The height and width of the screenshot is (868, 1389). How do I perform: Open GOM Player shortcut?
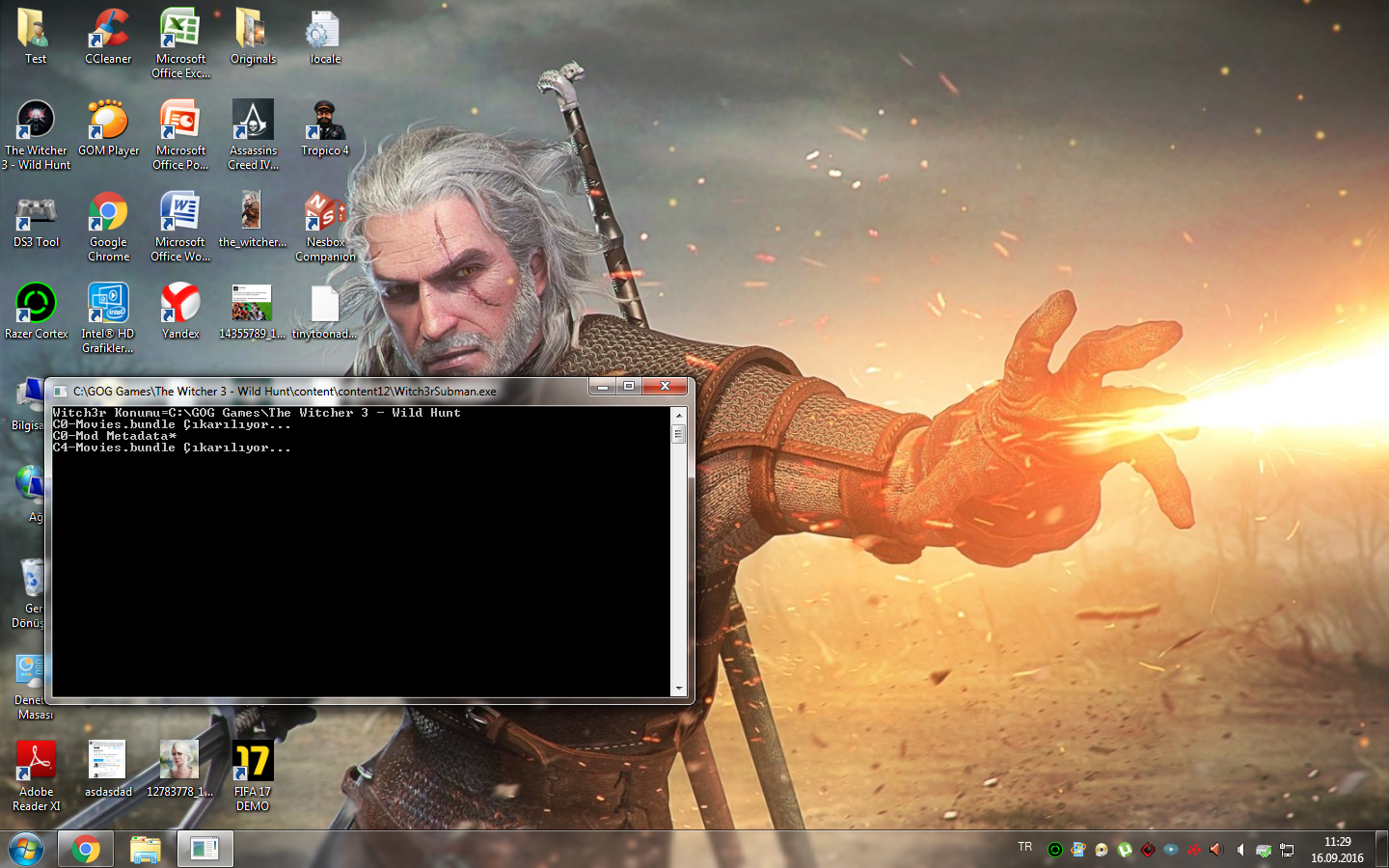108,128
